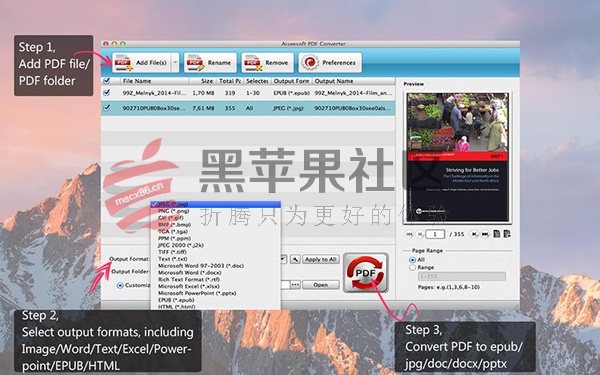600x375 pixels.
Task: Start conversion with the big PDF button
Action: coord(365,273)
